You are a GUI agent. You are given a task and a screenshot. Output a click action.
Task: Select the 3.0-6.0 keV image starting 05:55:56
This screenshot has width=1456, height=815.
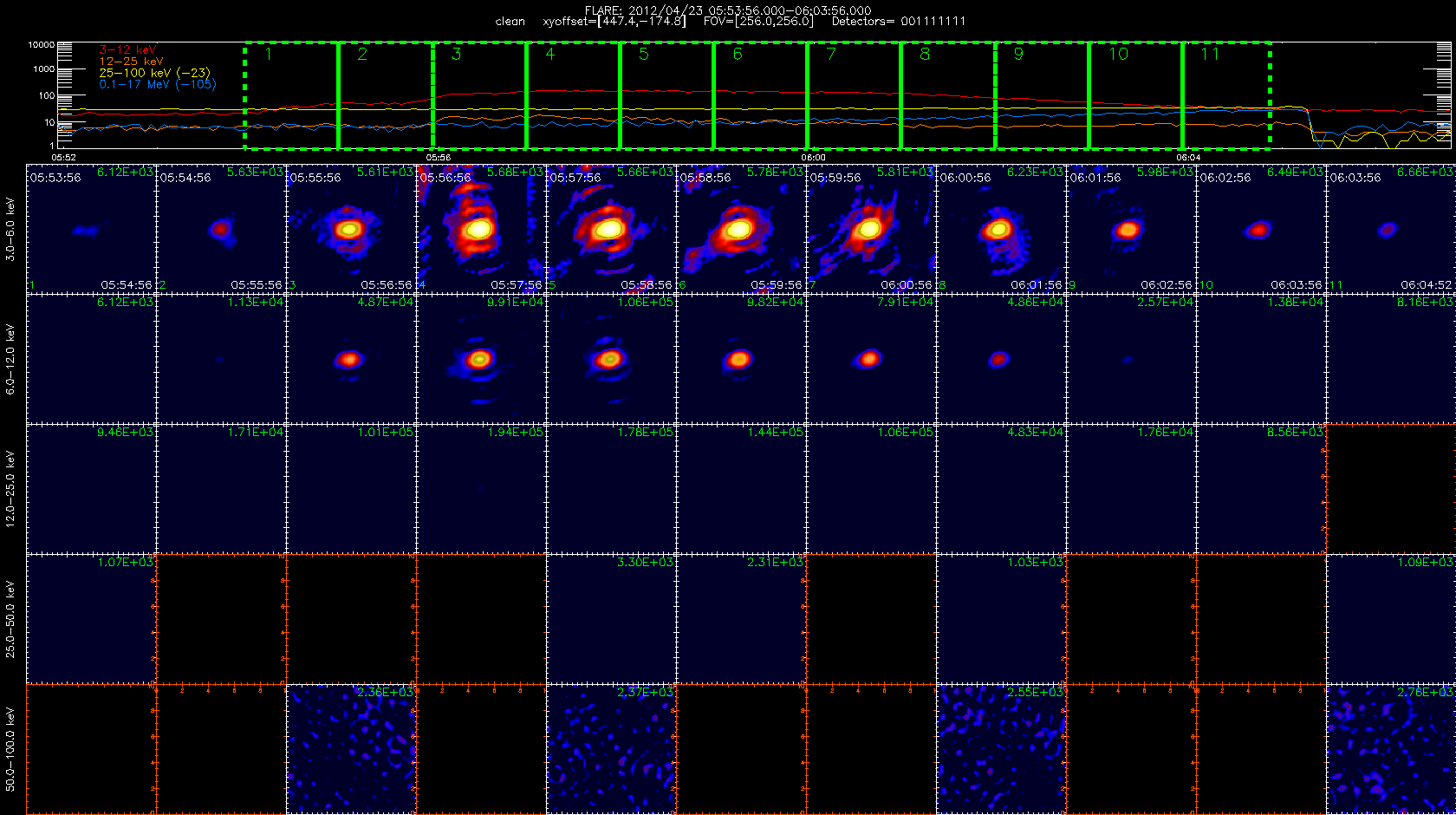[351, 229]
